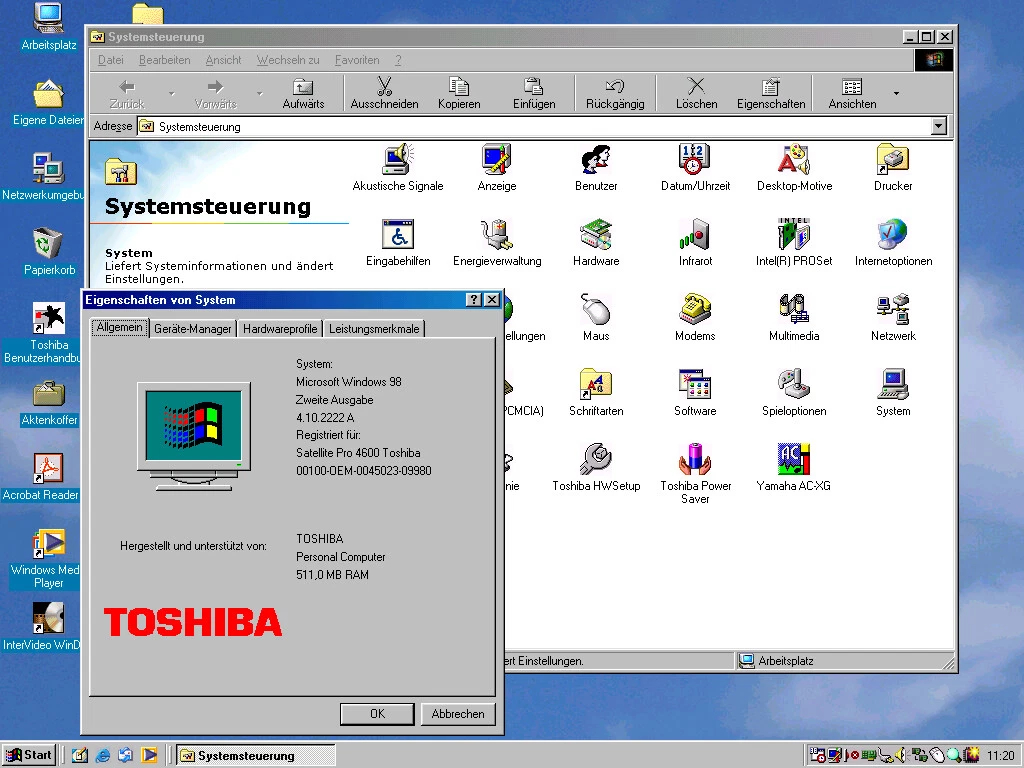Open the Bearbeiten menu
Screen dimensions: 1024x768
[165, 60]
